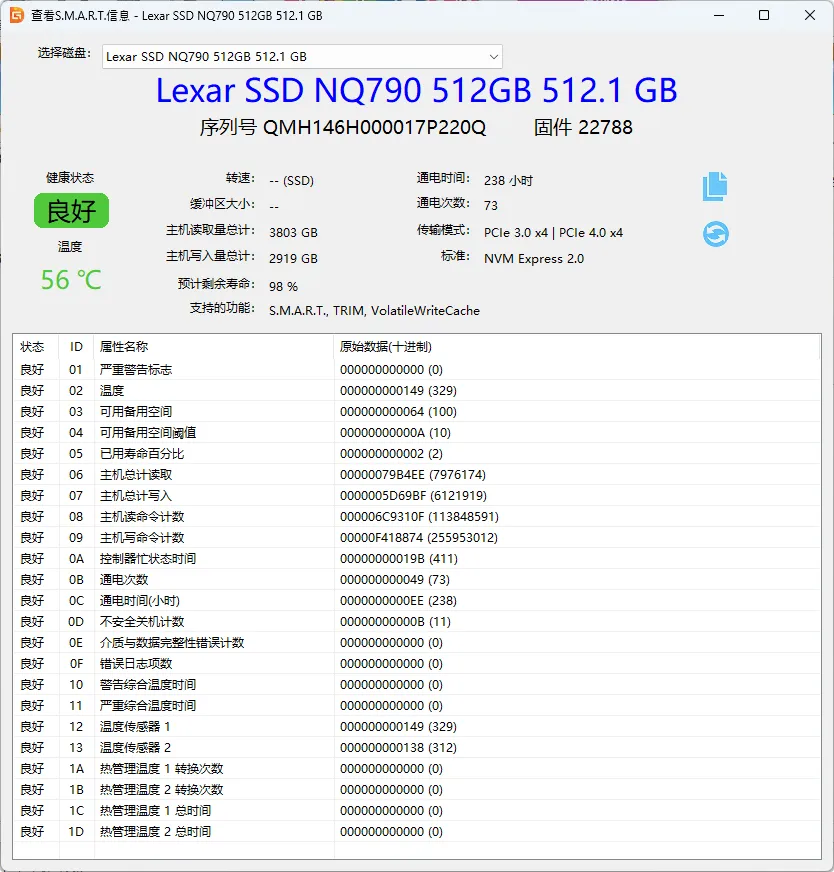Click the host write total 2919 GB
834x872 pixels.
click(293, 259)
